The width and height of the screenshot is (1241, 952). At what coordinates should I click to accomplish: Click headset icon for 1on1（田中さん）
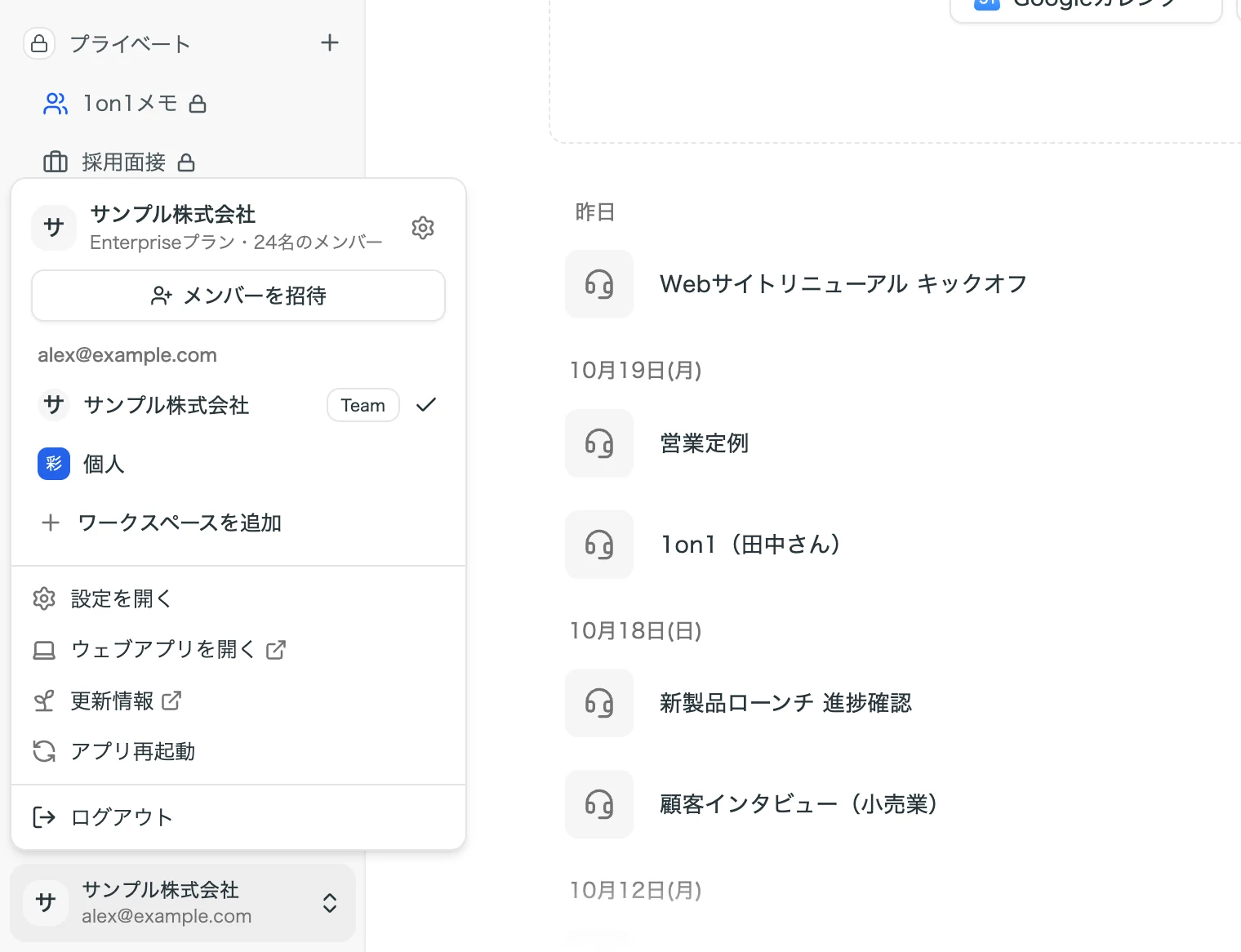(599, 545)
